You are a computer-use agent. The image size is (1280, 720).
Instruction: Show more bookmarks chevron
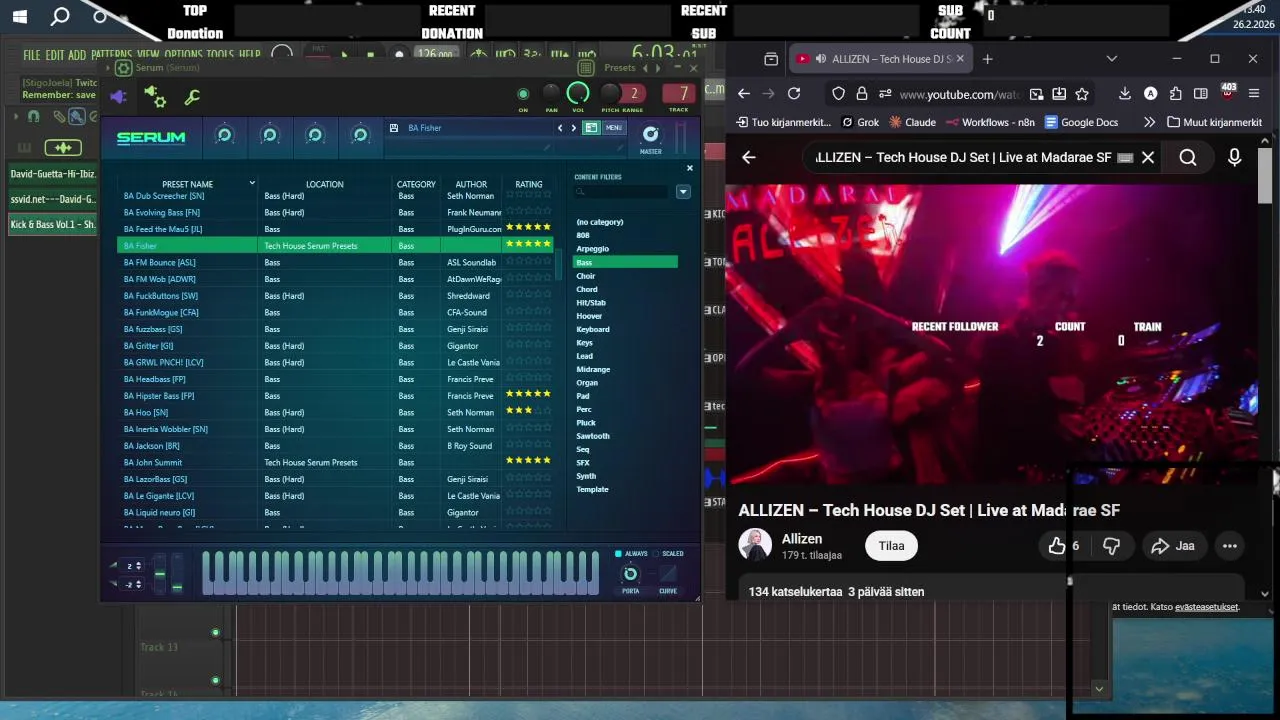coord(1148,122)
